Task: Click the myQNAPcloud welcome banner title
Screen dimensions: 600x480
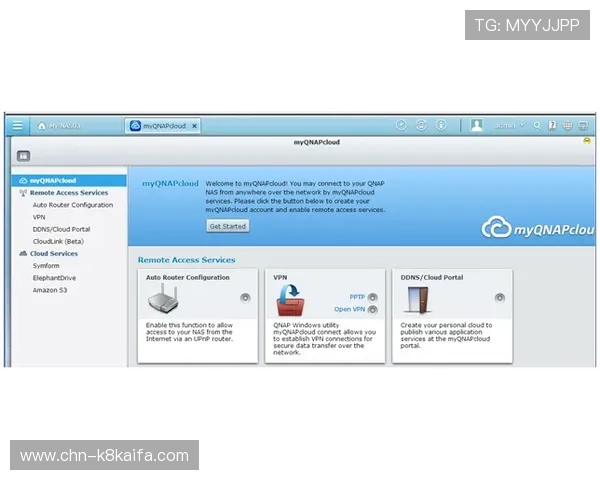Action: (x=170, y=183)
